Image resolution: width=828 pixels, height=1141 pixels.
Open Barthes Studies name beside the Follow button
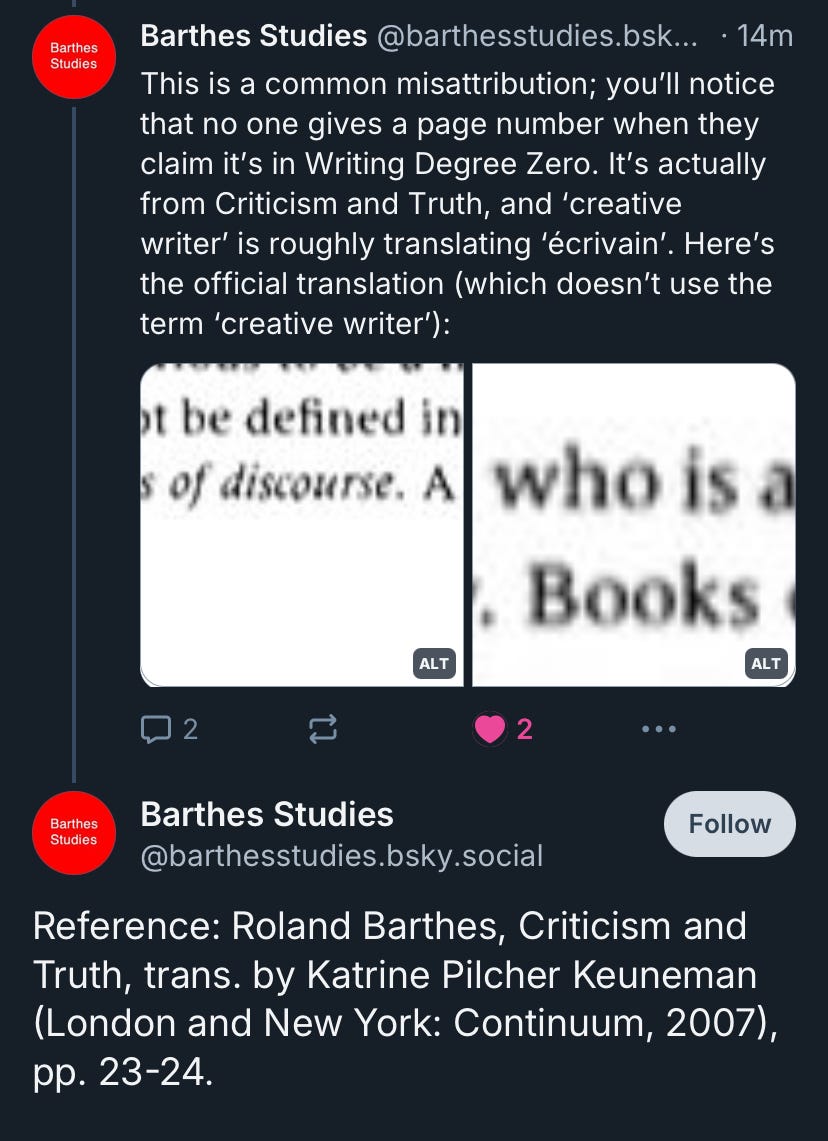267,814
